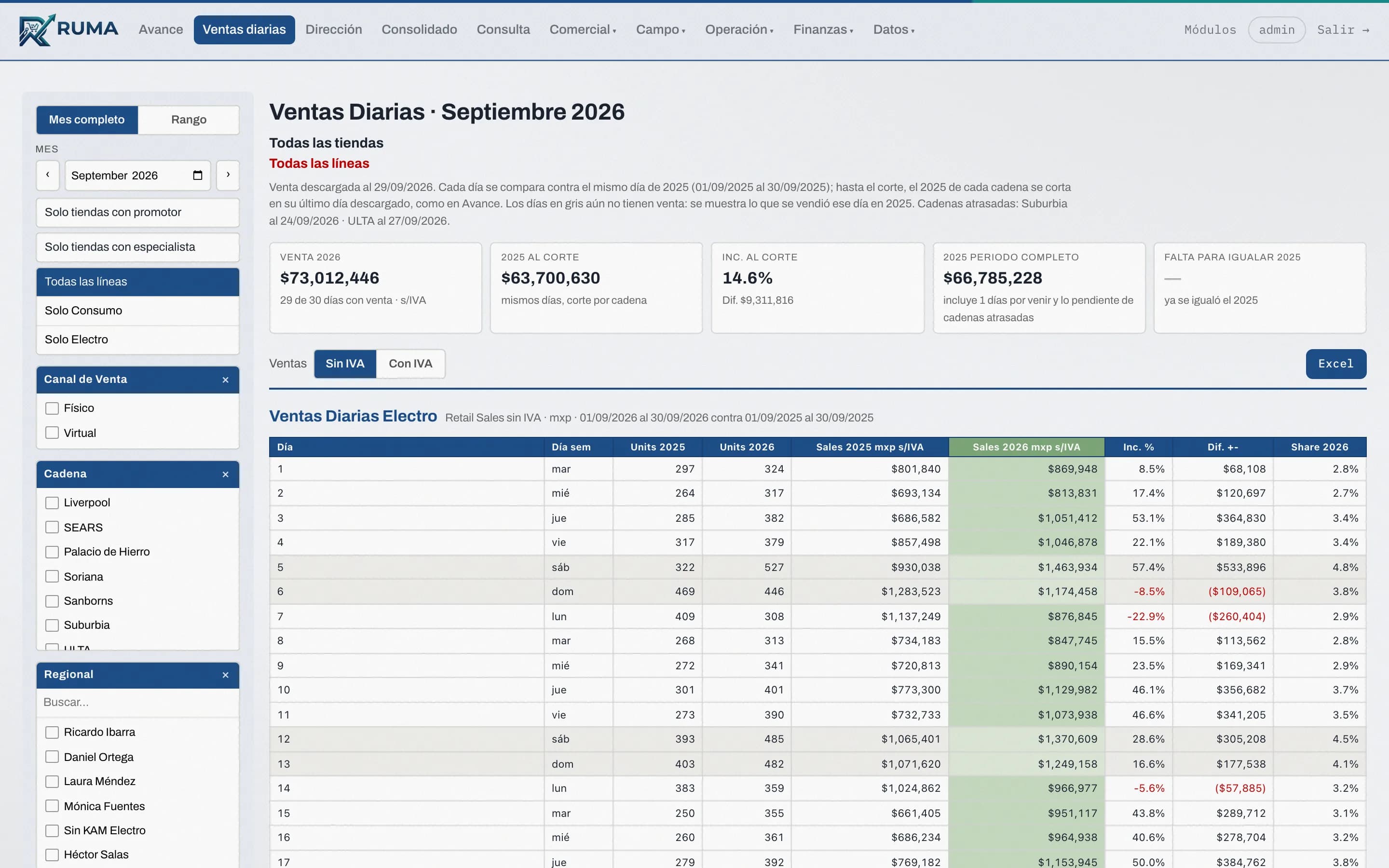
Task: Close the Cadena filter panel
Action: (226, 474)
